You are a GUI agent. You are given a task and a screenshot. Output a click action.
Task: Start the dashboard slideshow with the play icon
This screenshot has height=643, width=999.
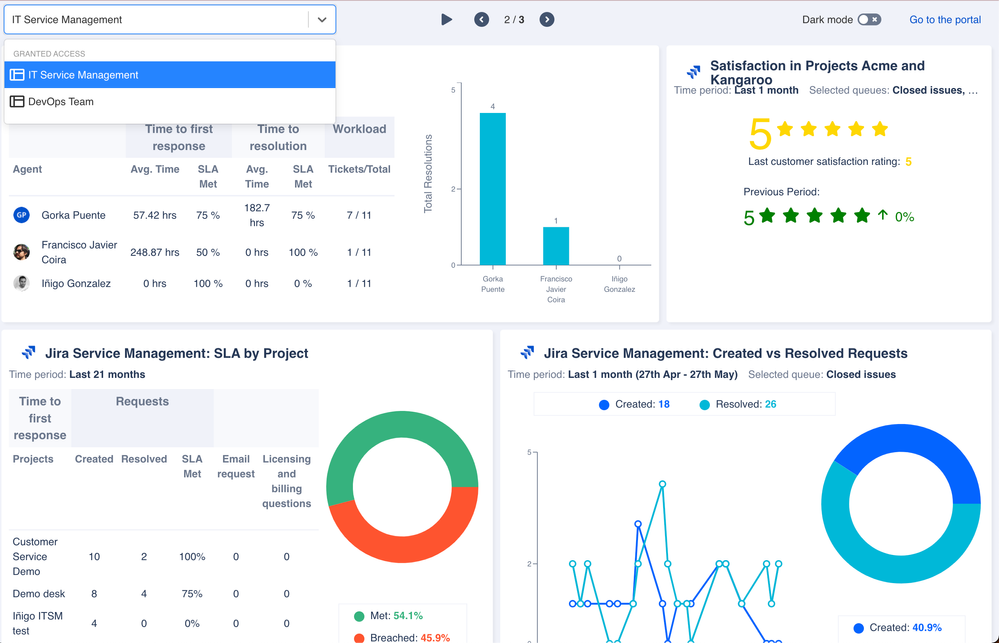(x=447, y=20)
